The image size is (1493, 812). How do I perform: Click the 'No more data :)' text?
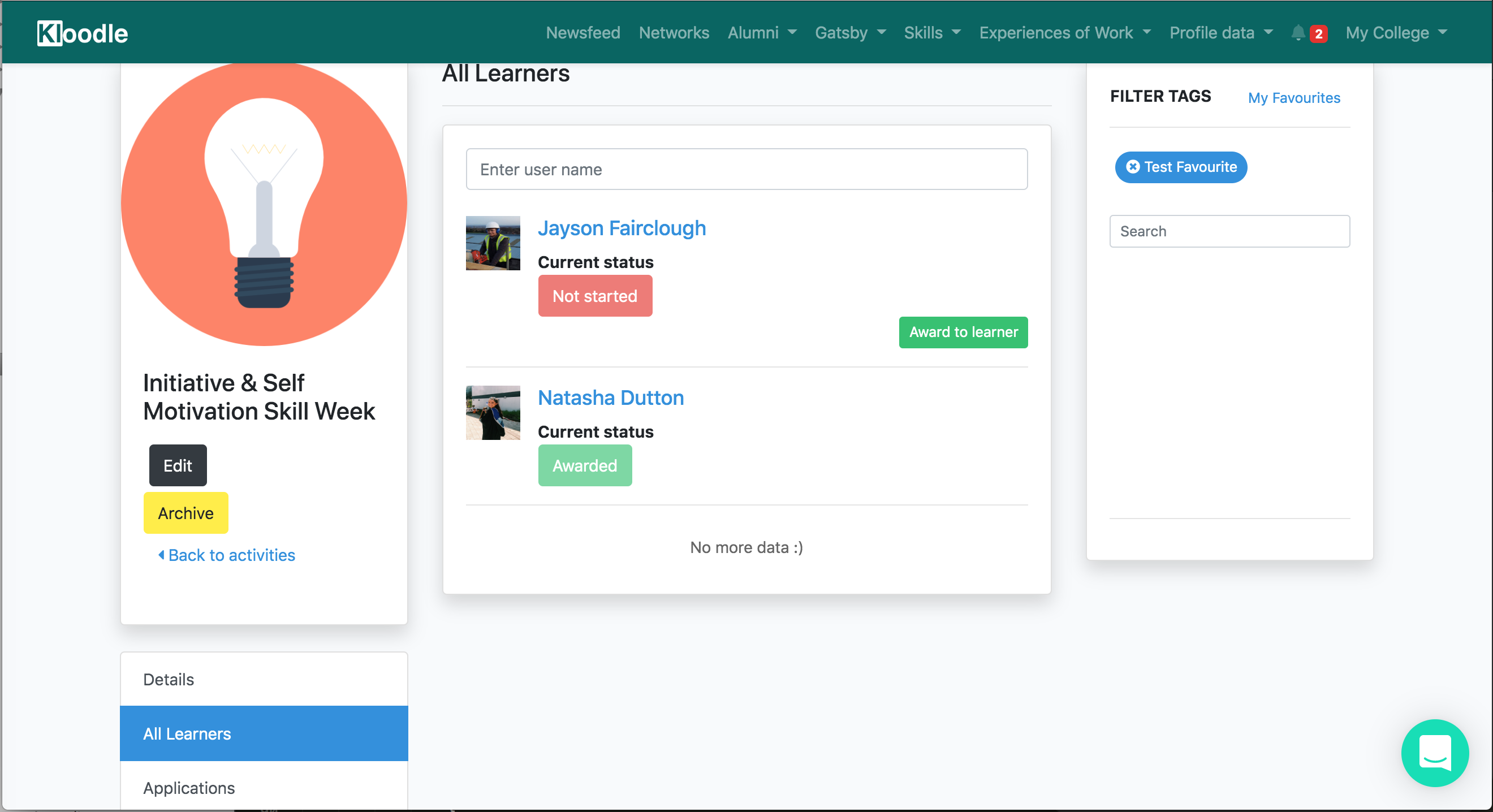click(746, 547)
